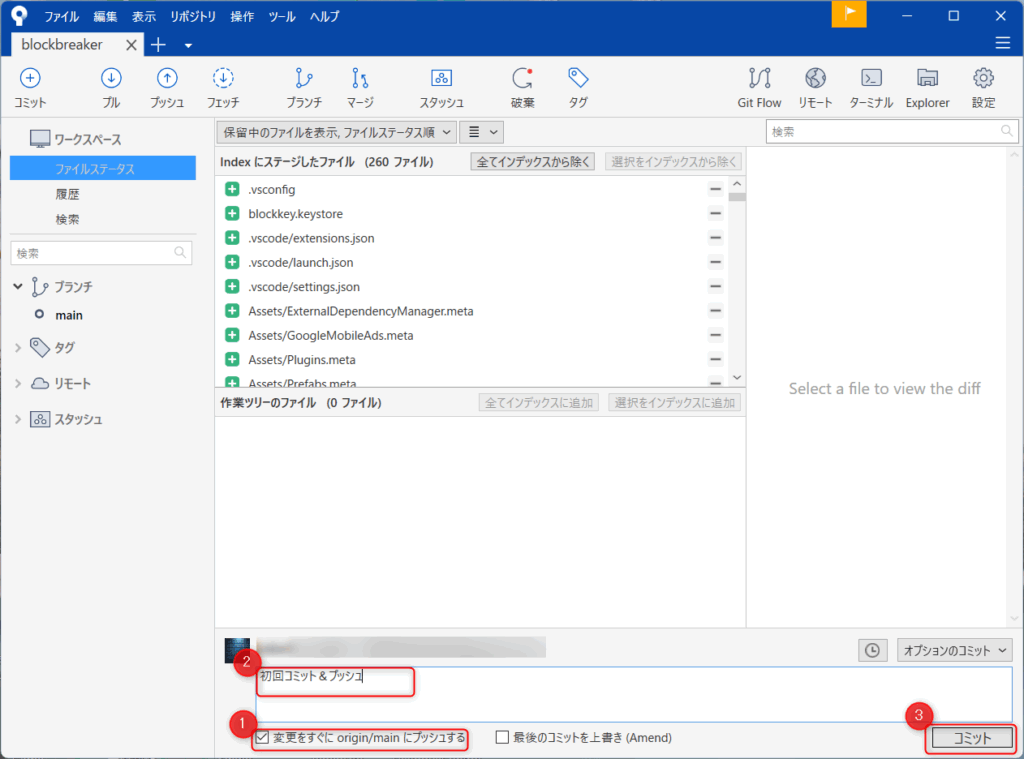The image size is (1024, 759).
Task: Click the Pull (プル) toolbar icon
Action: tap(111, 80)
